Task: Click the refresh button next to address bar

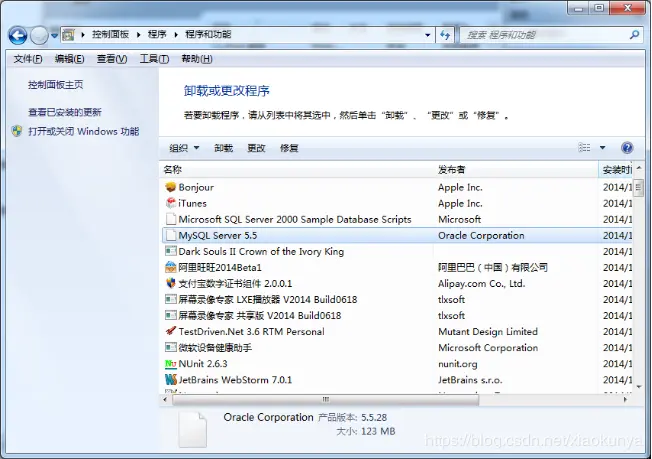Action: [x=445, y=35]
